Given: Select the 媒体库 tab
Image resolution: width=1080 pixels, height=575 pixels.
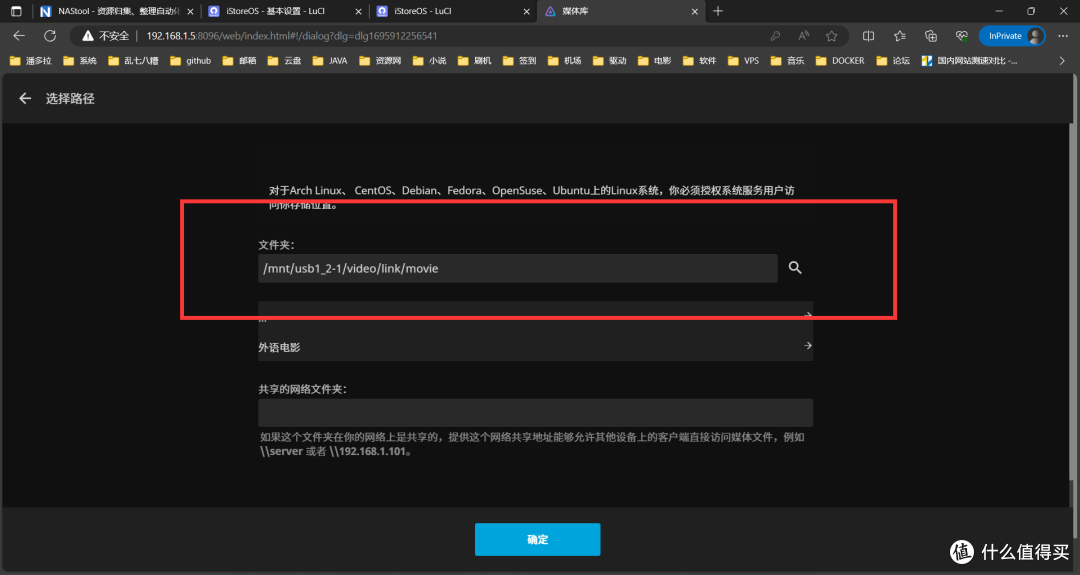Looking at the screenshot, I should [621, 12].
